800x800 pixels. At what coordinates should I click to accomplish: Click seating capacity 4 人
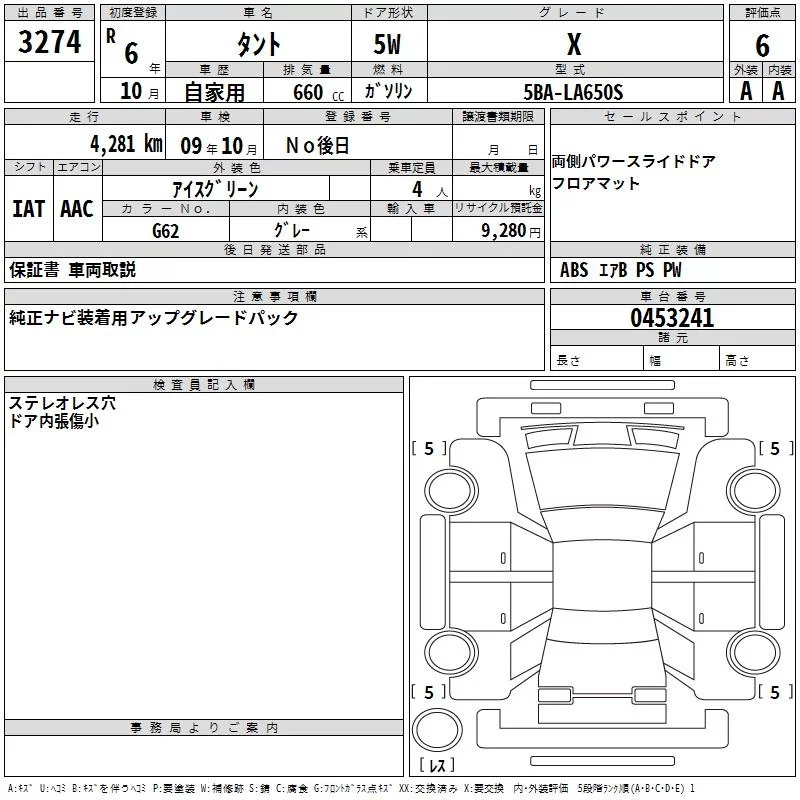430,190
